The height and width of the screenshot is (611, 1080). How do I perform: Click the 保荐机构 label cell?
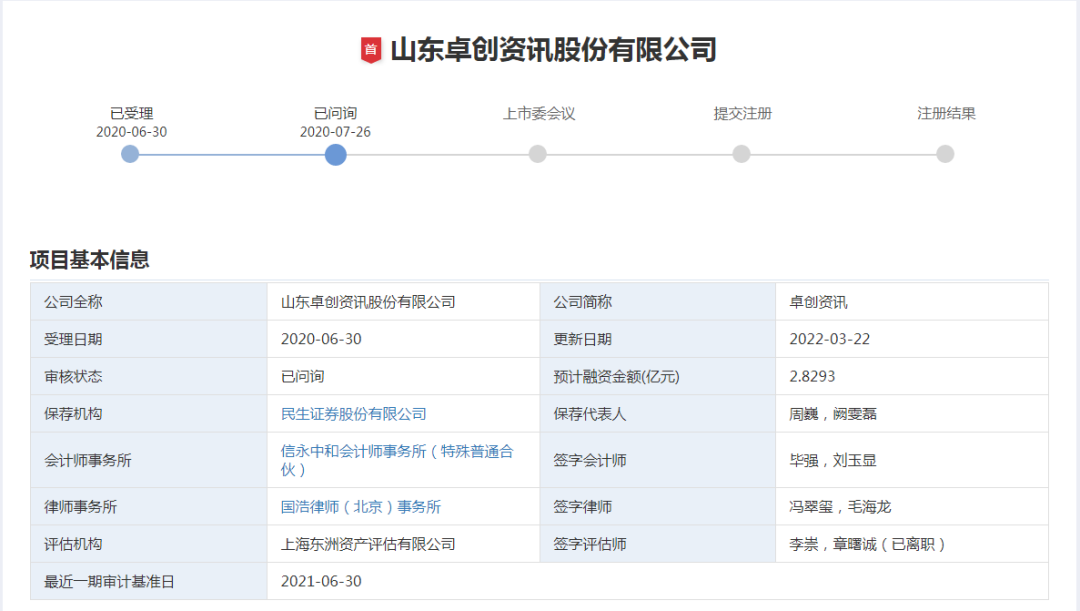coord(149,414)
